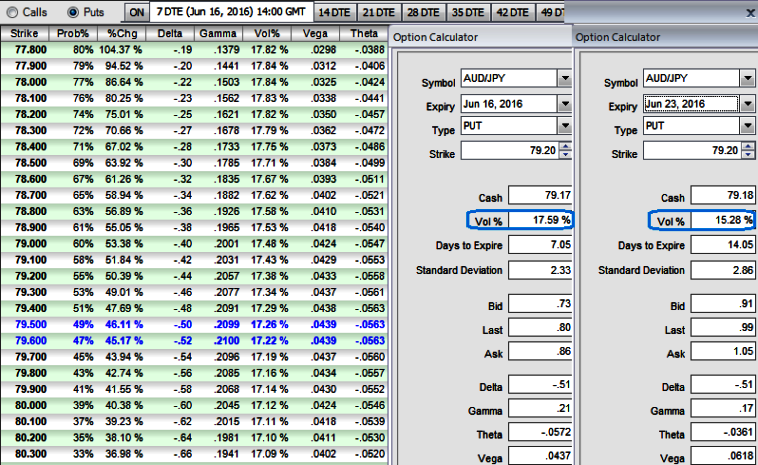This screenshot has width=758, height=465.
Task: Select the Puts radio button
Action: (73, 12)
